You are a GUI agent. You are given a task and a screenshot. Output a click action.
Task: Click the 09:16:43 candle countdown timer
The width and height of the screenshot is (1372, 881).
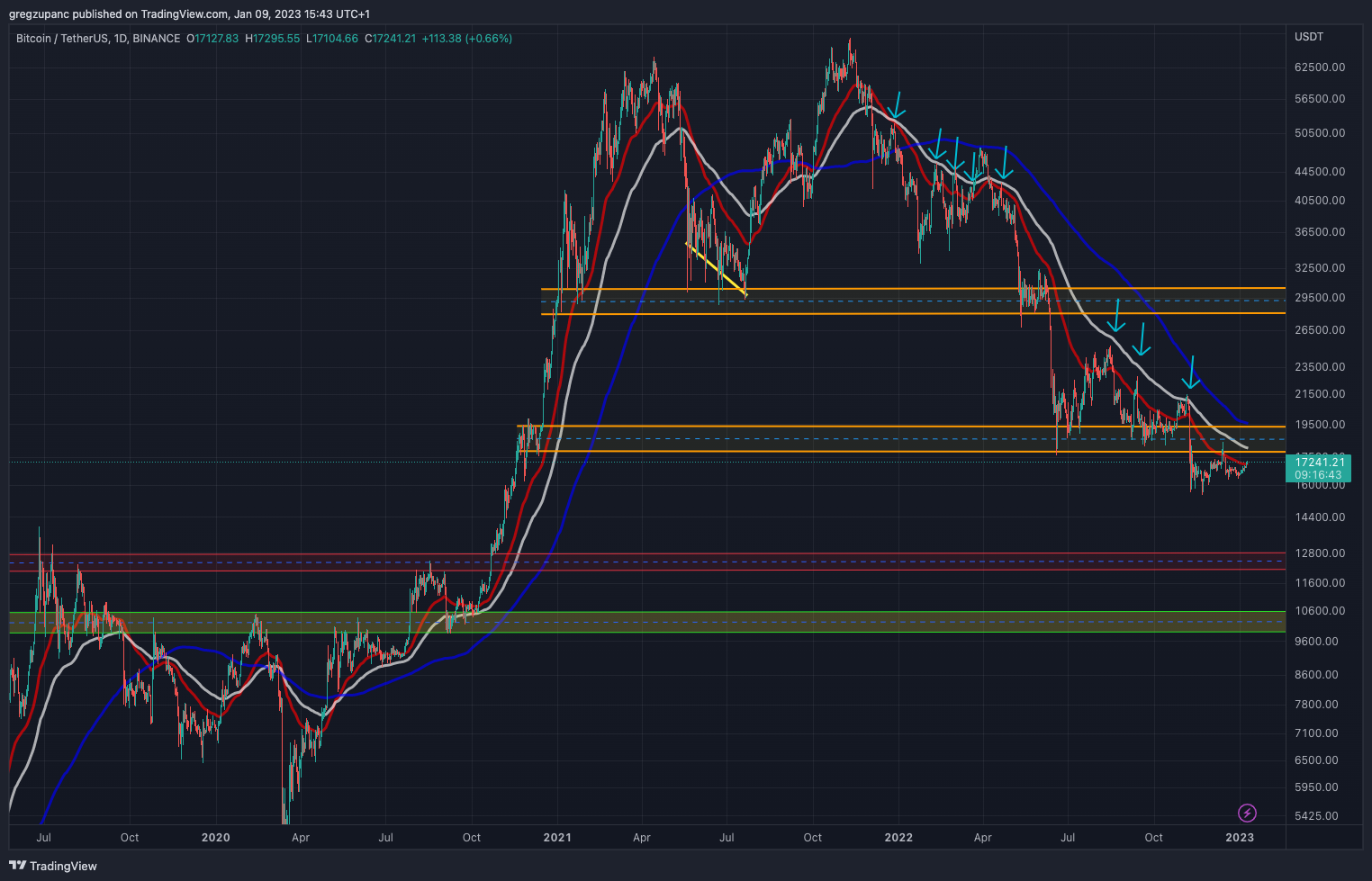1319,475
